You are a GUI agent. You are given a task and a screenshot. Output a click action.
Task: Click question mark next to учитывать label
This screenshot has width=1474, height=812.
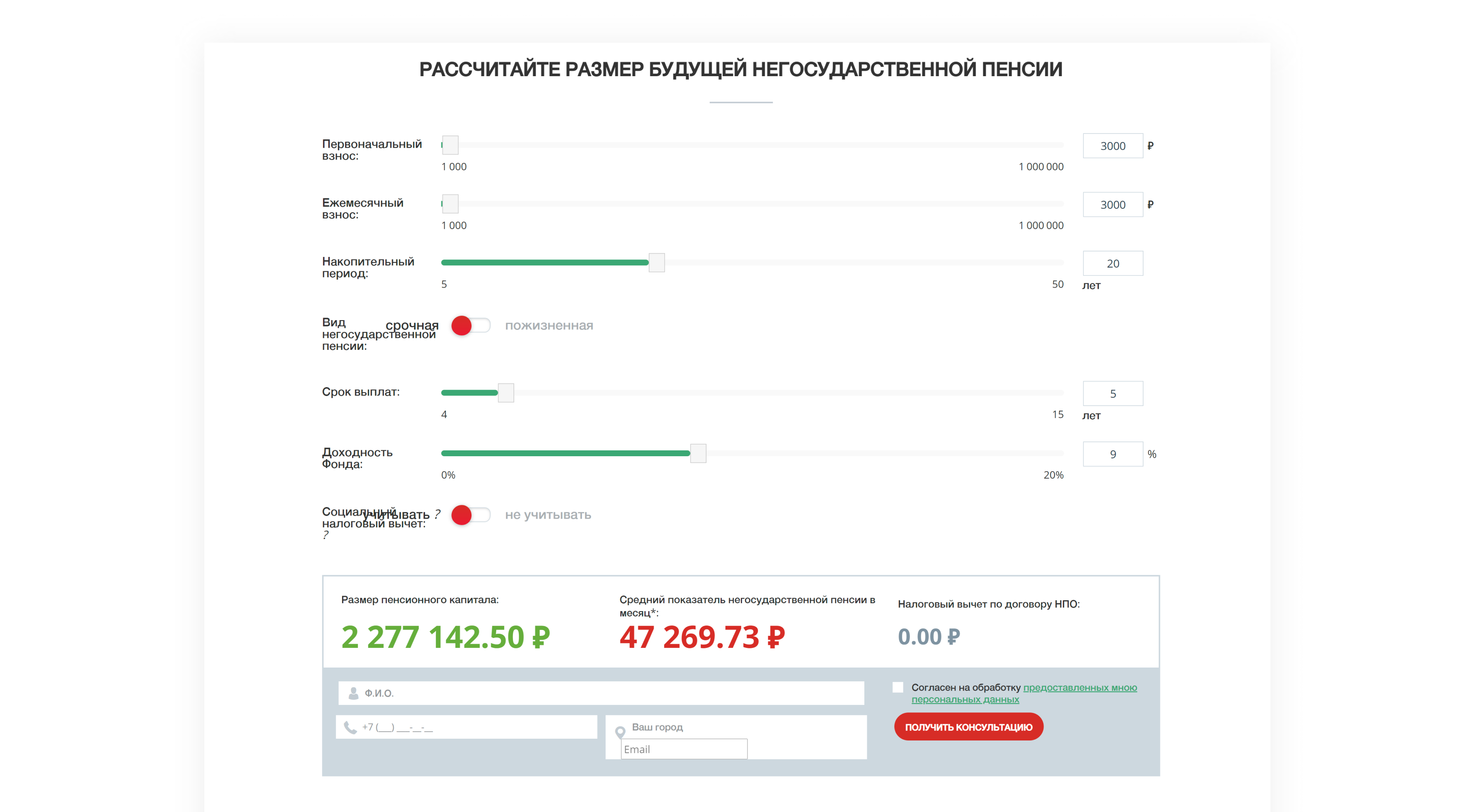pyautogui.click(x=438, y=514)
